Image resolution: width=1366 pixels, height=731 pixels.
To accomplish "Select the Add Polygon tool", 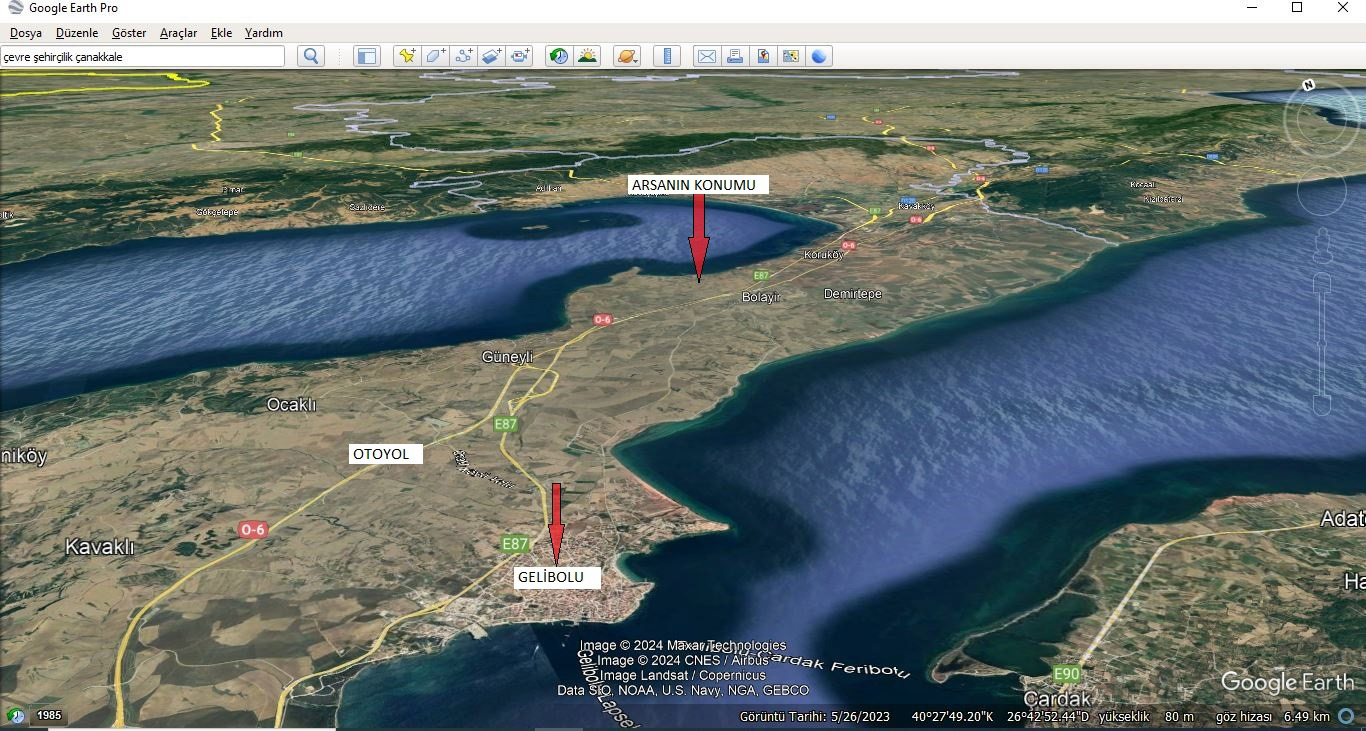I will click(435, 57).
